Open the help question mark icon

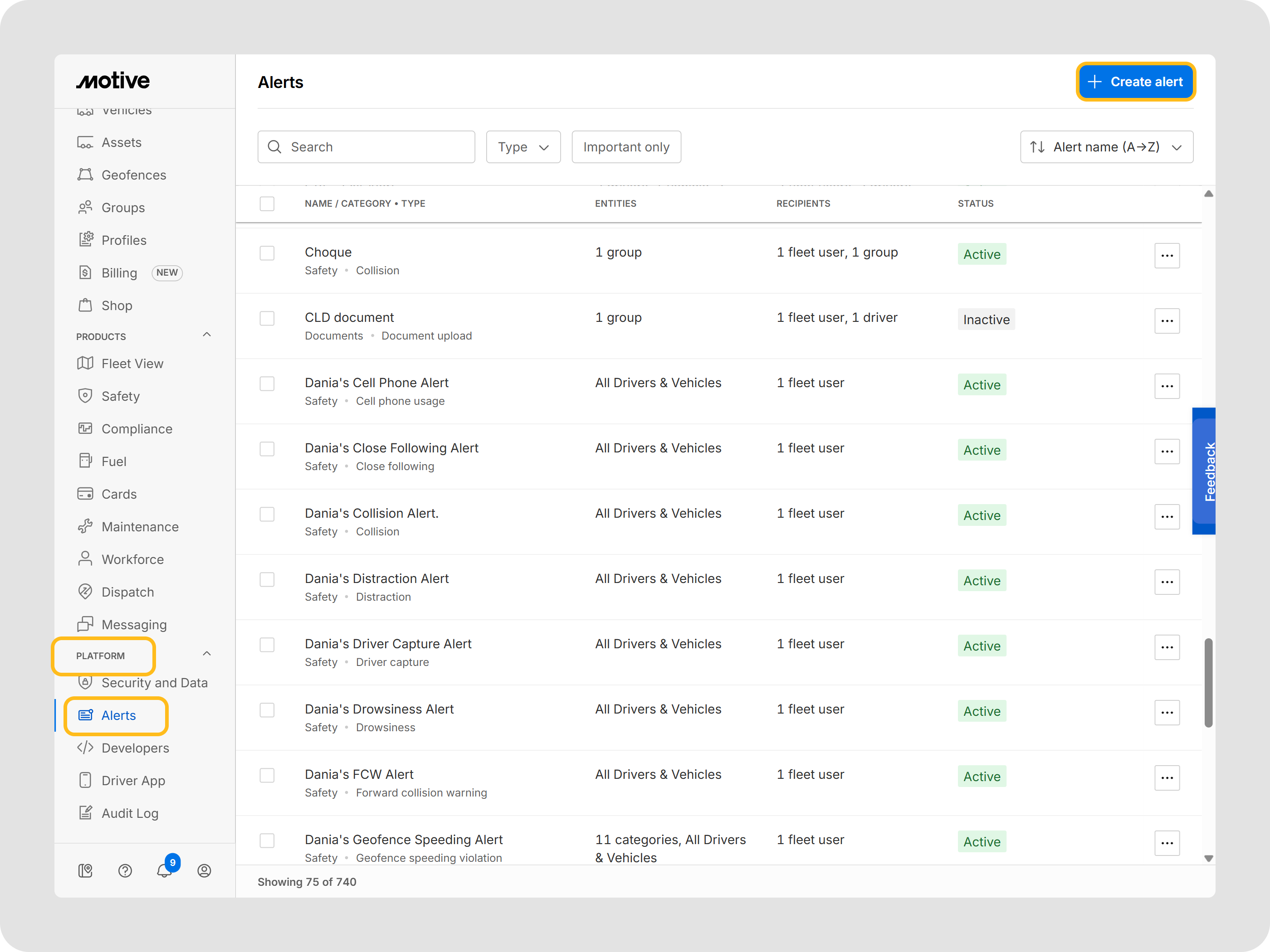click(x=125, y=870)
